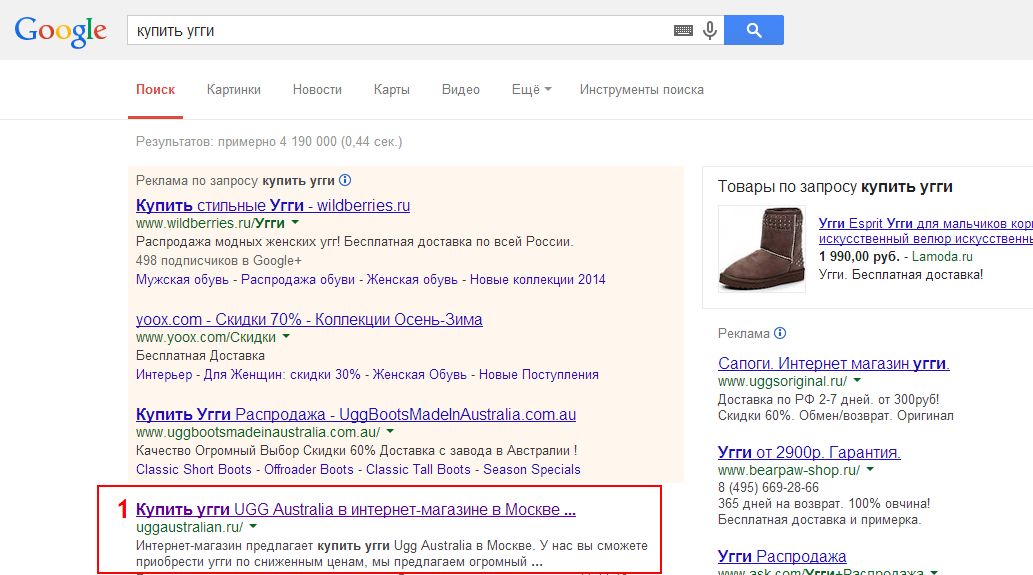
Task: Switch to the Видео tab
Action: pos(461,90)
